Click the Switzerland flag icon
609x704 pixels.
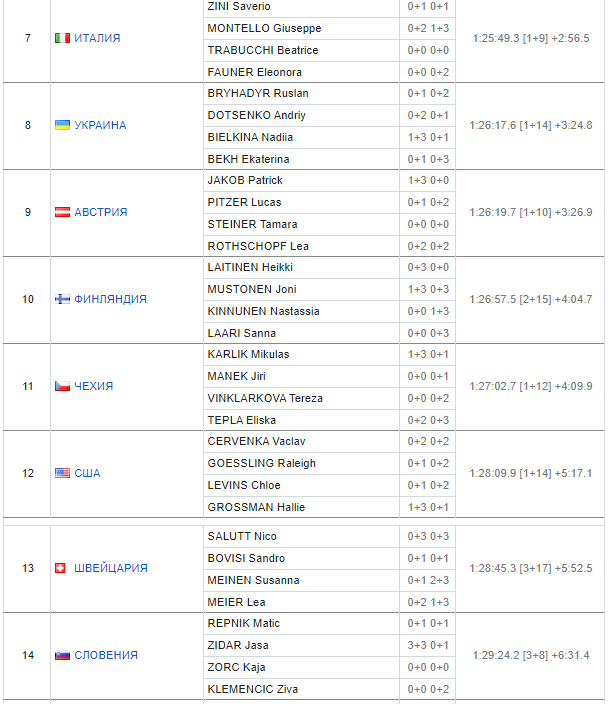(62, 568)
